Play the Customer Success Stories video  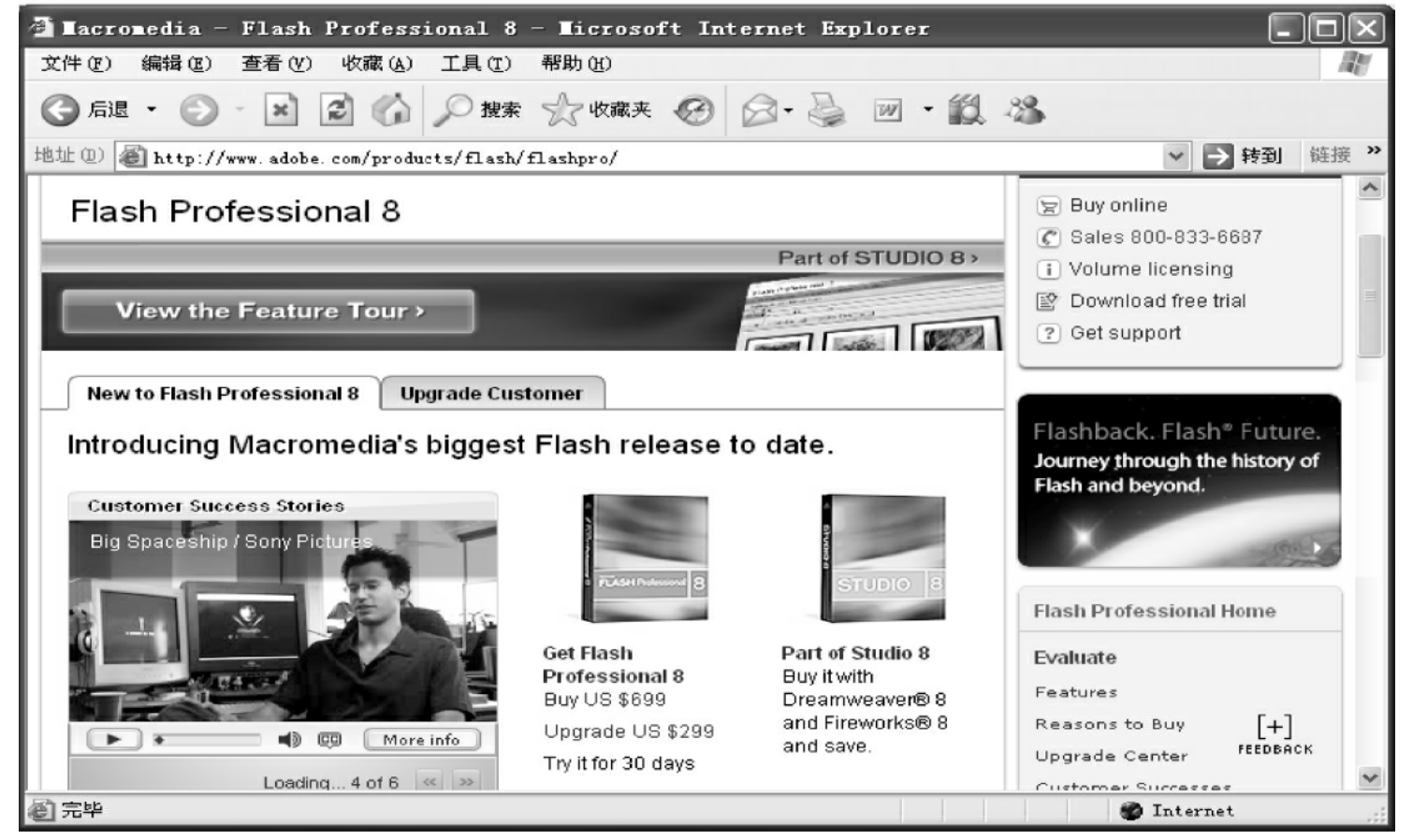click(113, 740)
